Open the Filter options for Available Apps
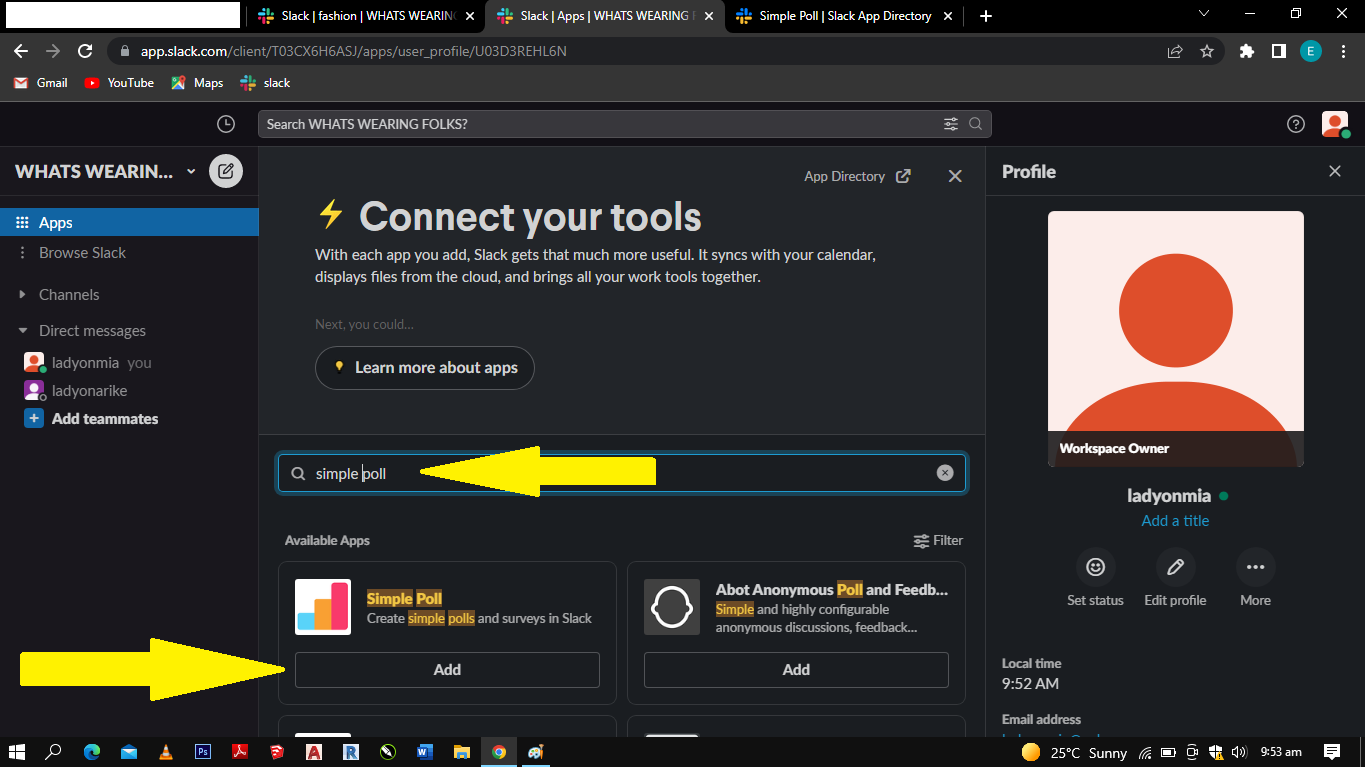 click(938, 540)
